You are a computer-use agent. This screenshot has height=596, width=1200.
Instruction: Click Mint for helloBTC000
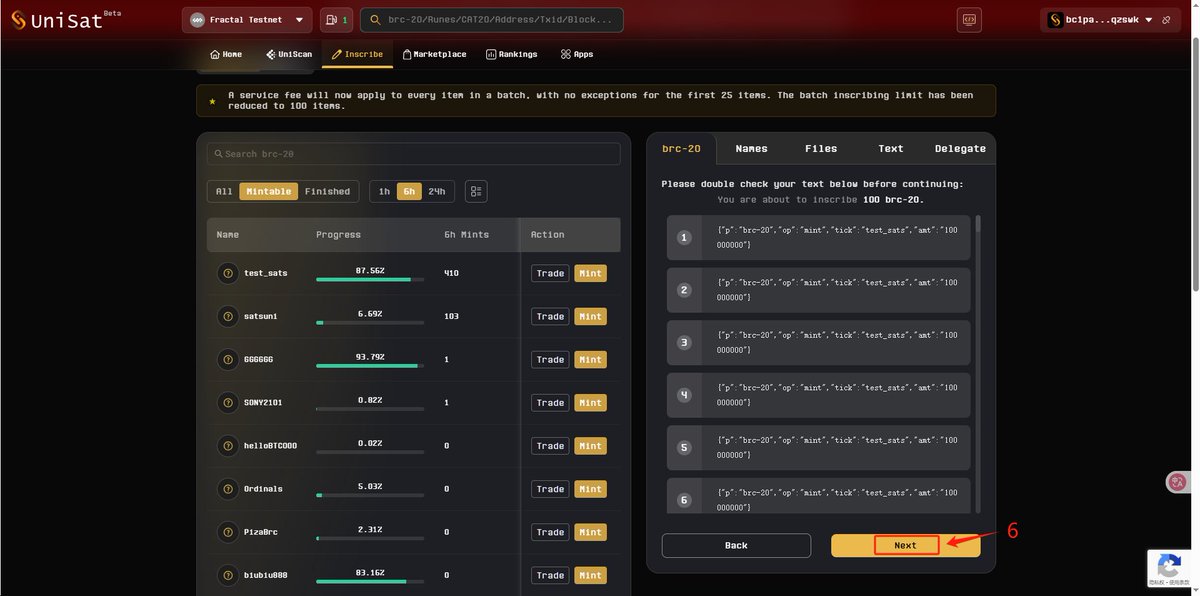(x=590, y=446)
